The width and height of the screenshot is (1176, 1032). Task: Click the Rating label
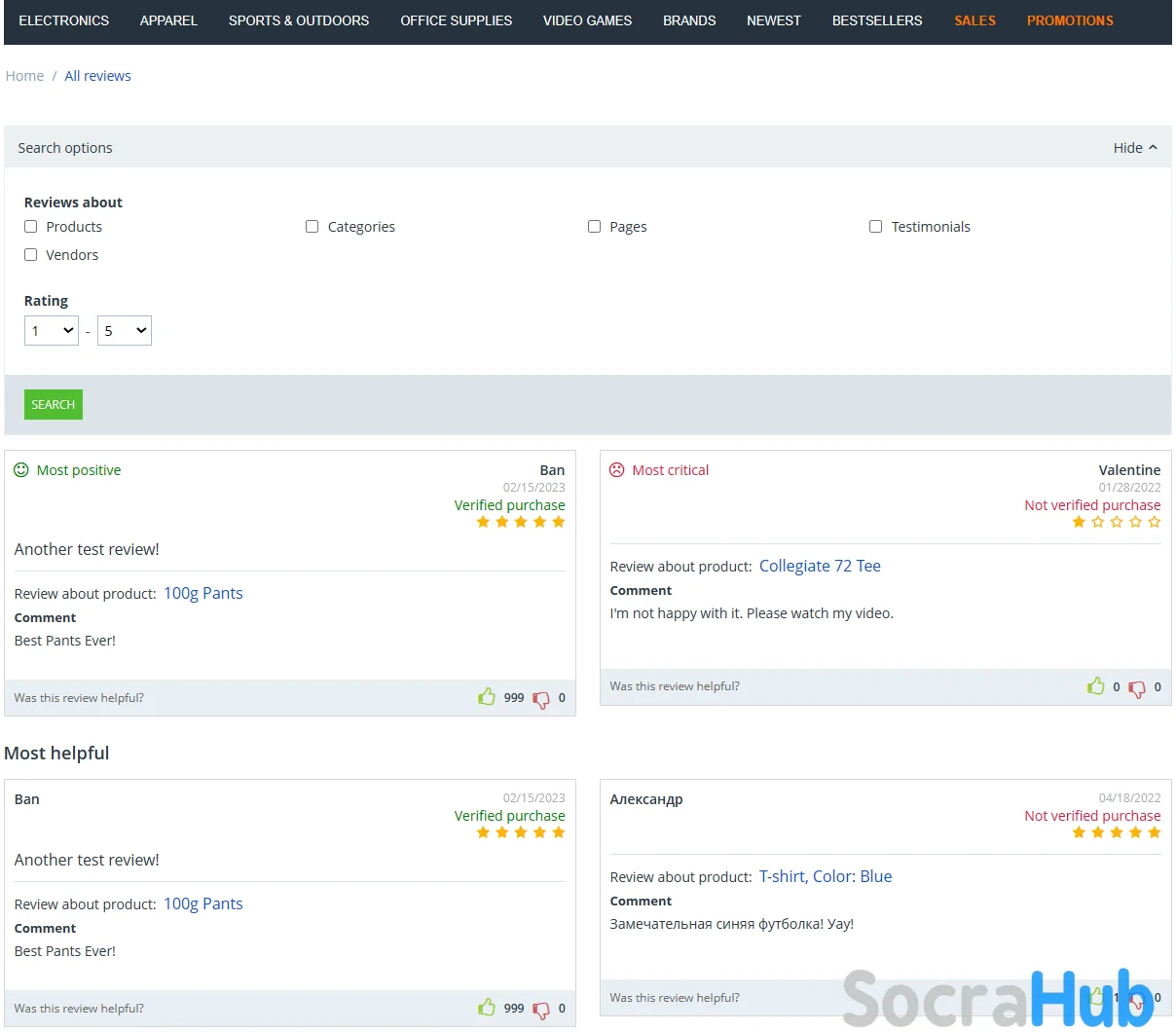pos(46,301)
